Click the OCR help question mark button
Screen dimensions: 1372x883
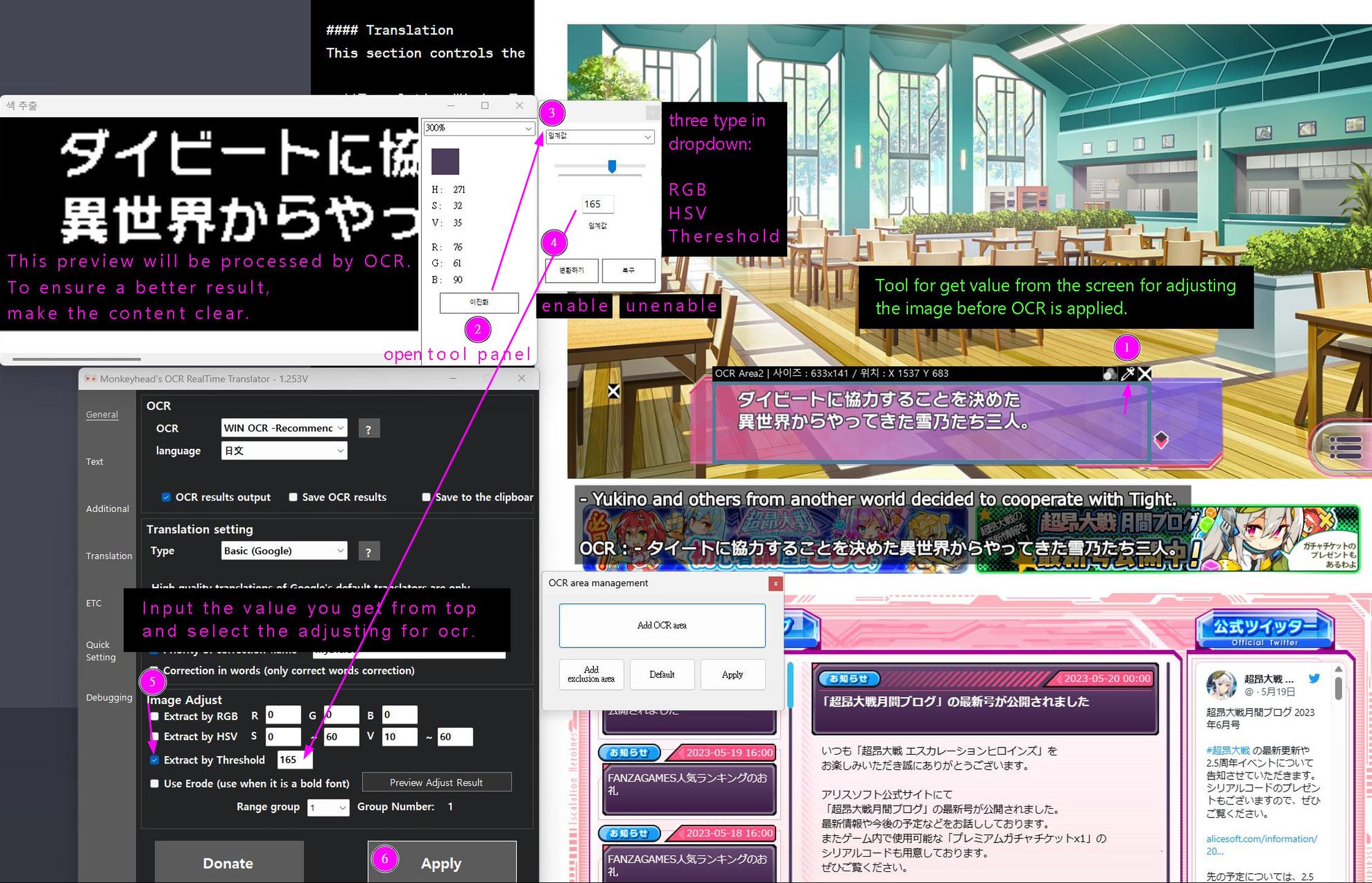click(x=368, y=429)
